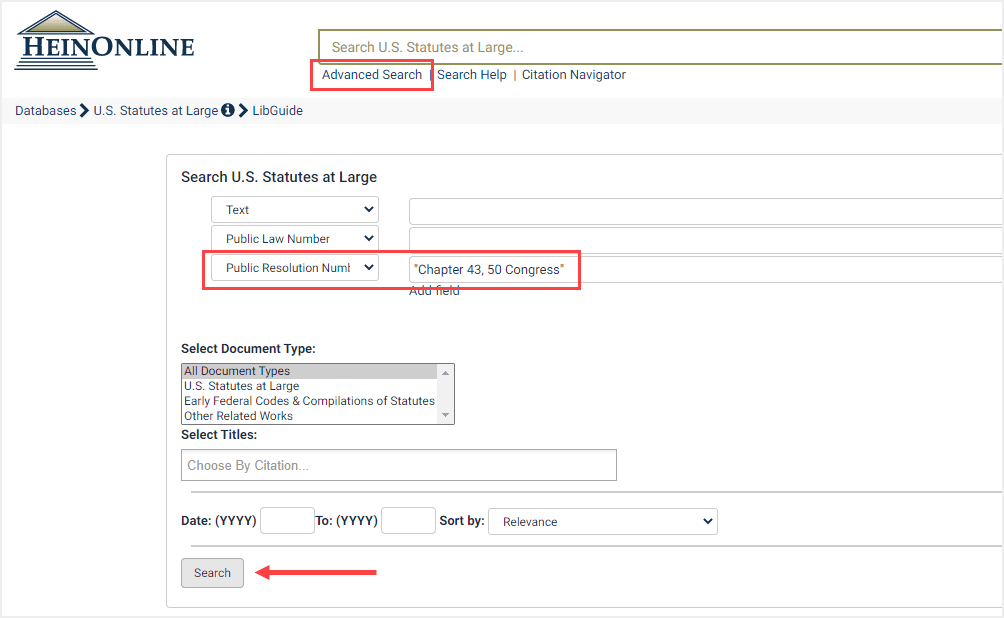Open the Sort by Relevance dropdown
The width and height of the screenshot is (1004, 618).
tap(603, 521)
